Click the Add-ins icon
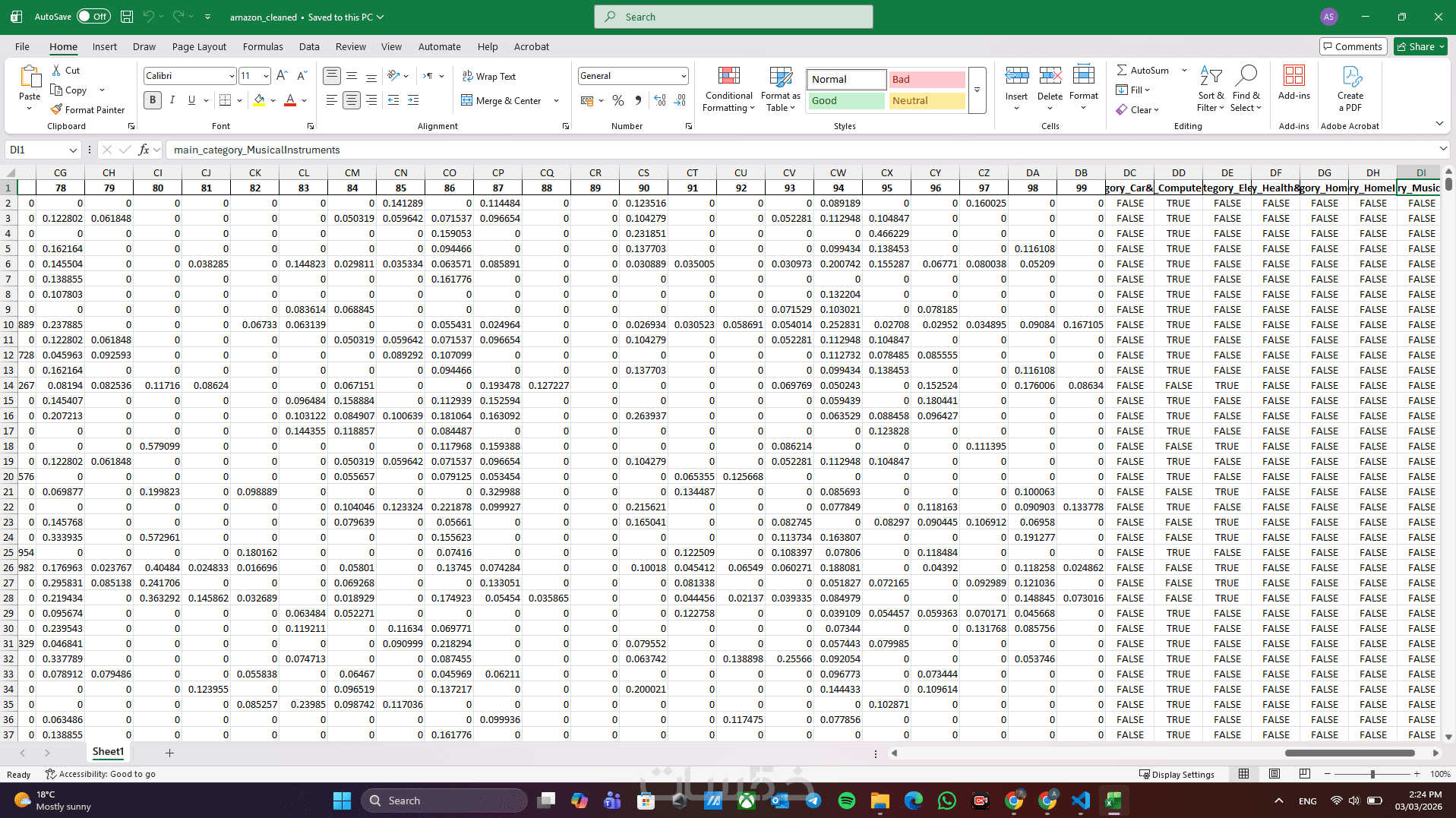This screenshot has height=818, width=1456. pyautogui.click(x=1293, y=76)
